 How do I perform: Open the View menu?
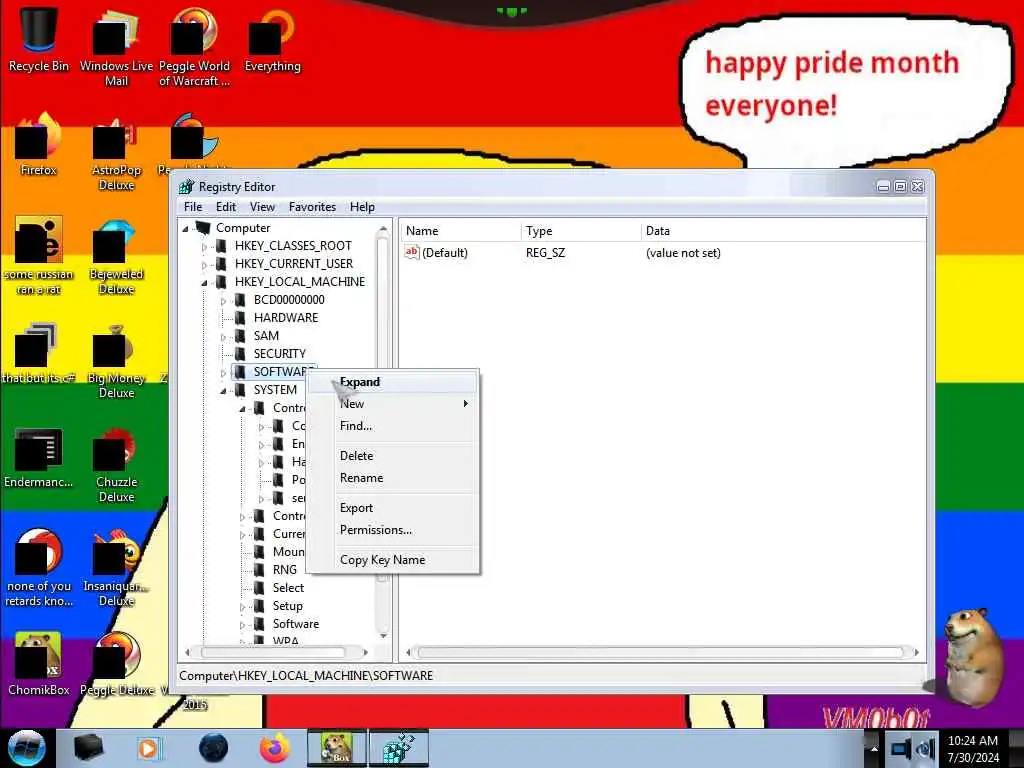[x=263, y=207]
